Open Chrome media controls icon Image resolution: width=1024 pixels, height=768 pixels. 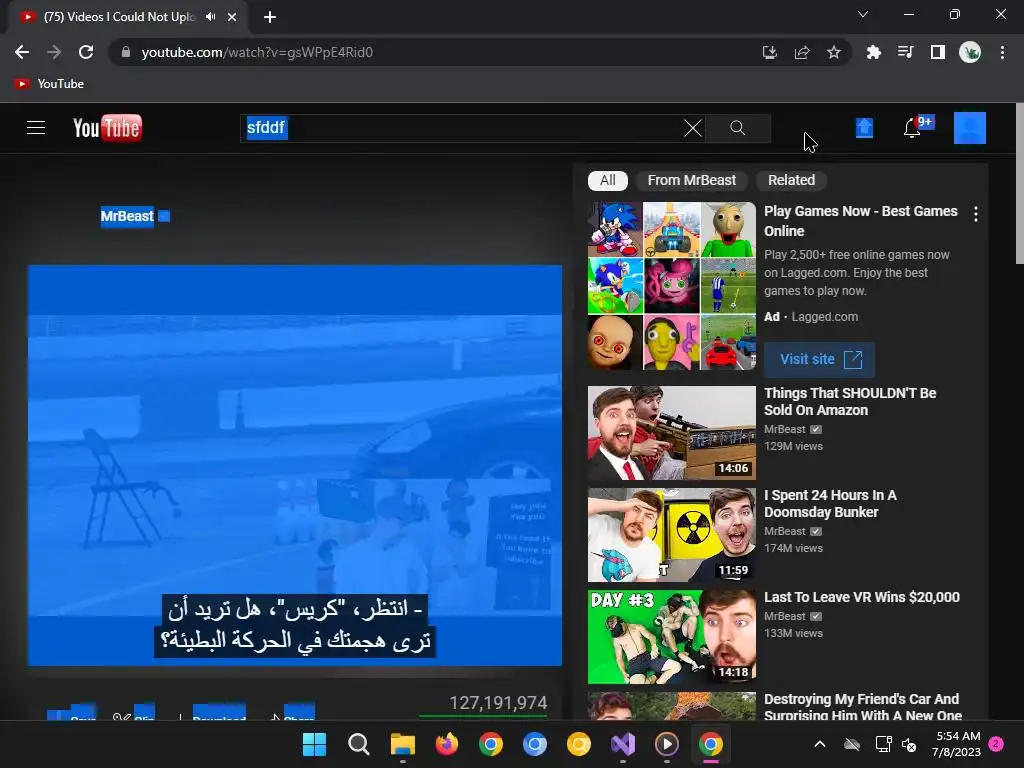(x=906, y=52)
